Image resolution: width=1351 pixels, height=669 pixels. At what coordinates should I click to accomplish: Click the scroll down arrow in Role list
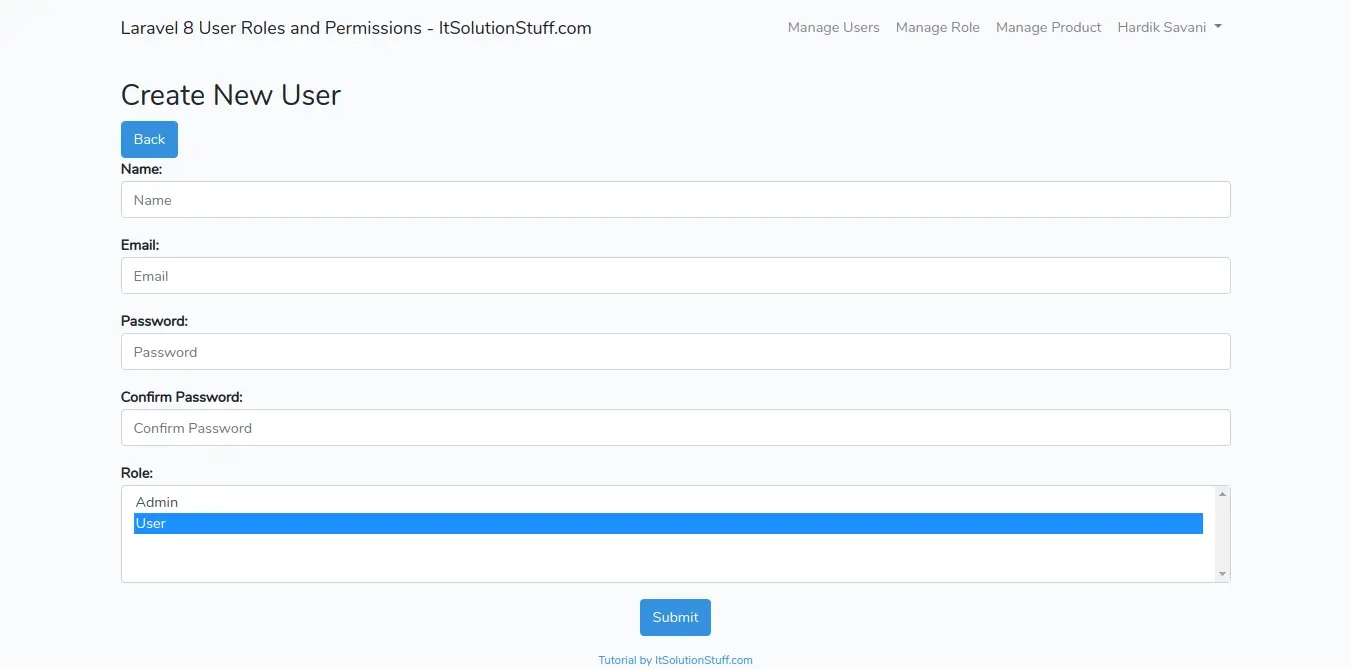pos(1221,574)
